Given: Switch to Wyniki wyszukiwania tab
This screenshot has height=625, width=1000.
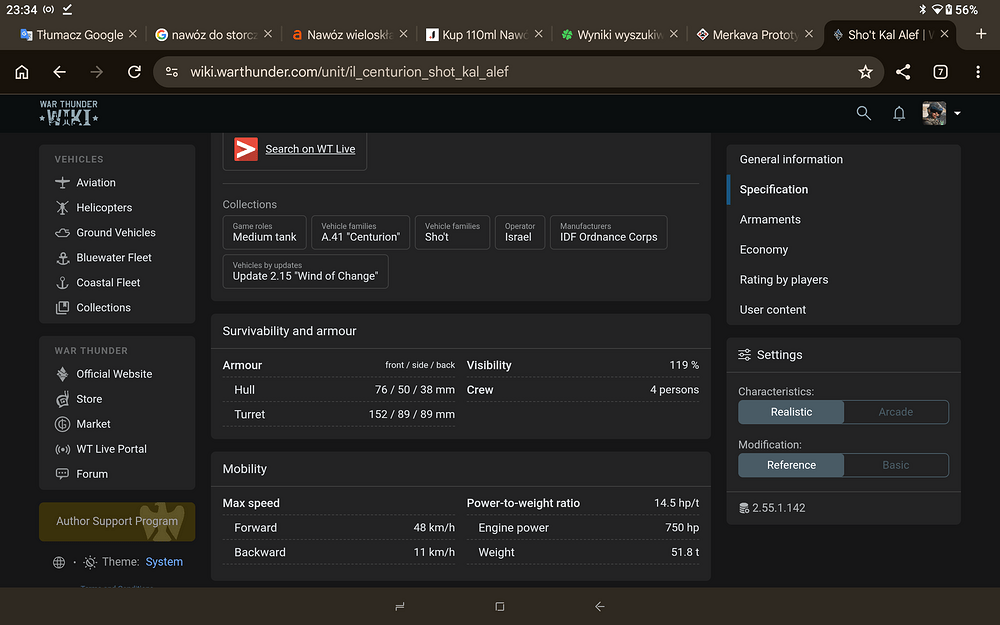Looking at the screenshot, I should click(612, 34).
